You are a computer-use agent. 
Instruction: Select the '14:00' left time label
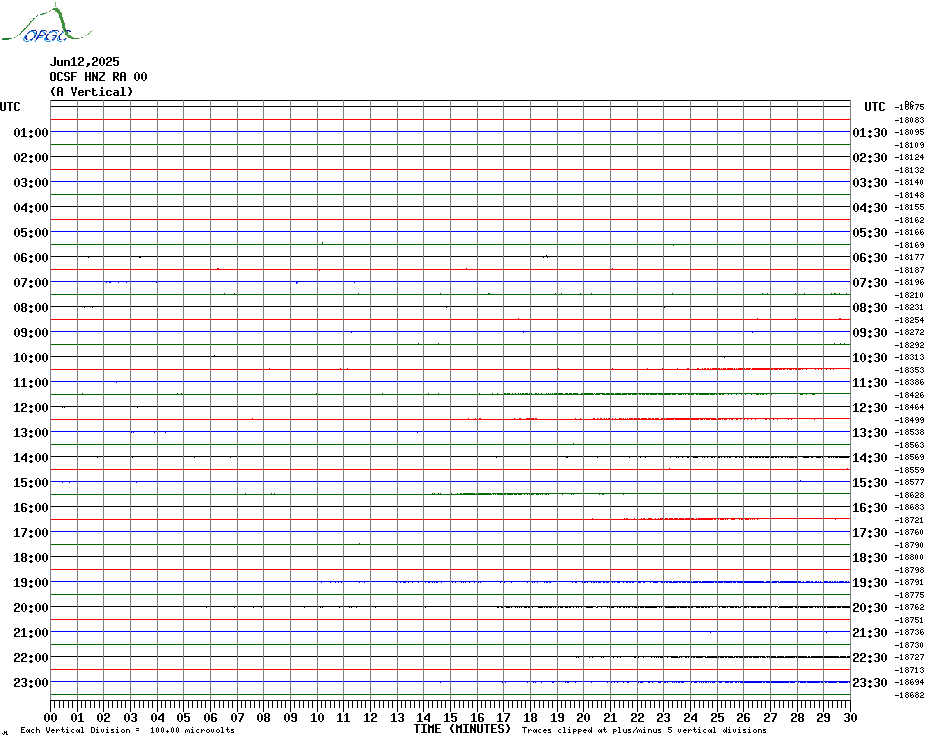tap(31, 457)
